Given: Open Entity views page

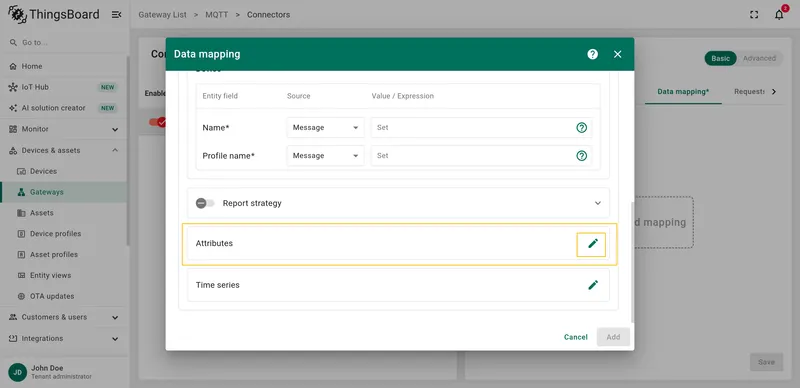Looking at the screenshot, I should coord(64,275).
